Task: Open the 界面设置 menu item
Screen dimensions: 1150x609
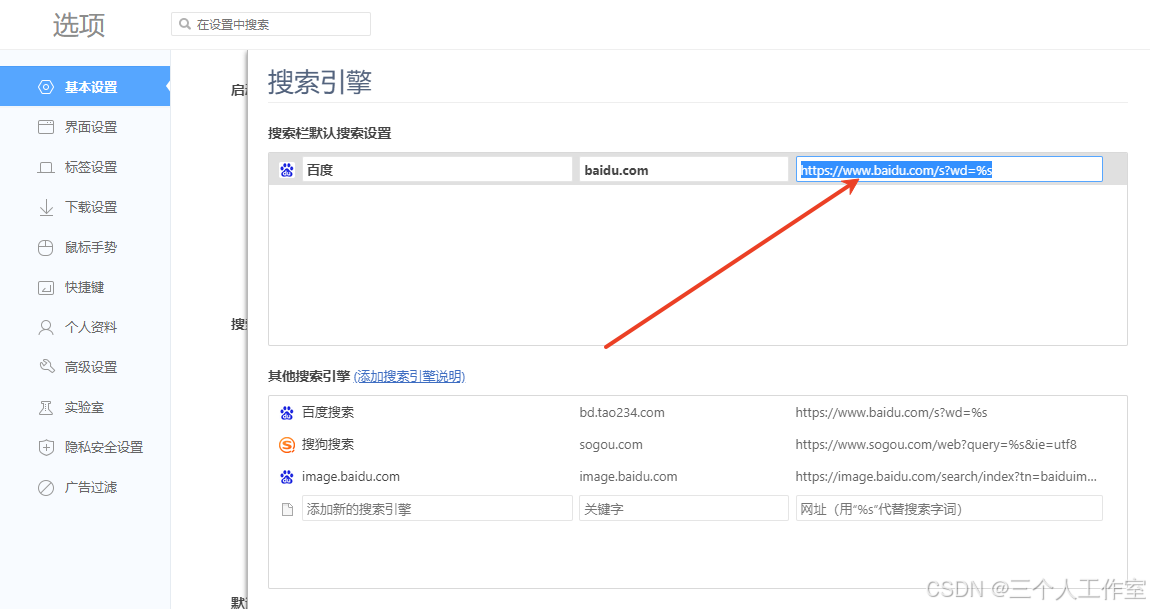Action: 85,127
